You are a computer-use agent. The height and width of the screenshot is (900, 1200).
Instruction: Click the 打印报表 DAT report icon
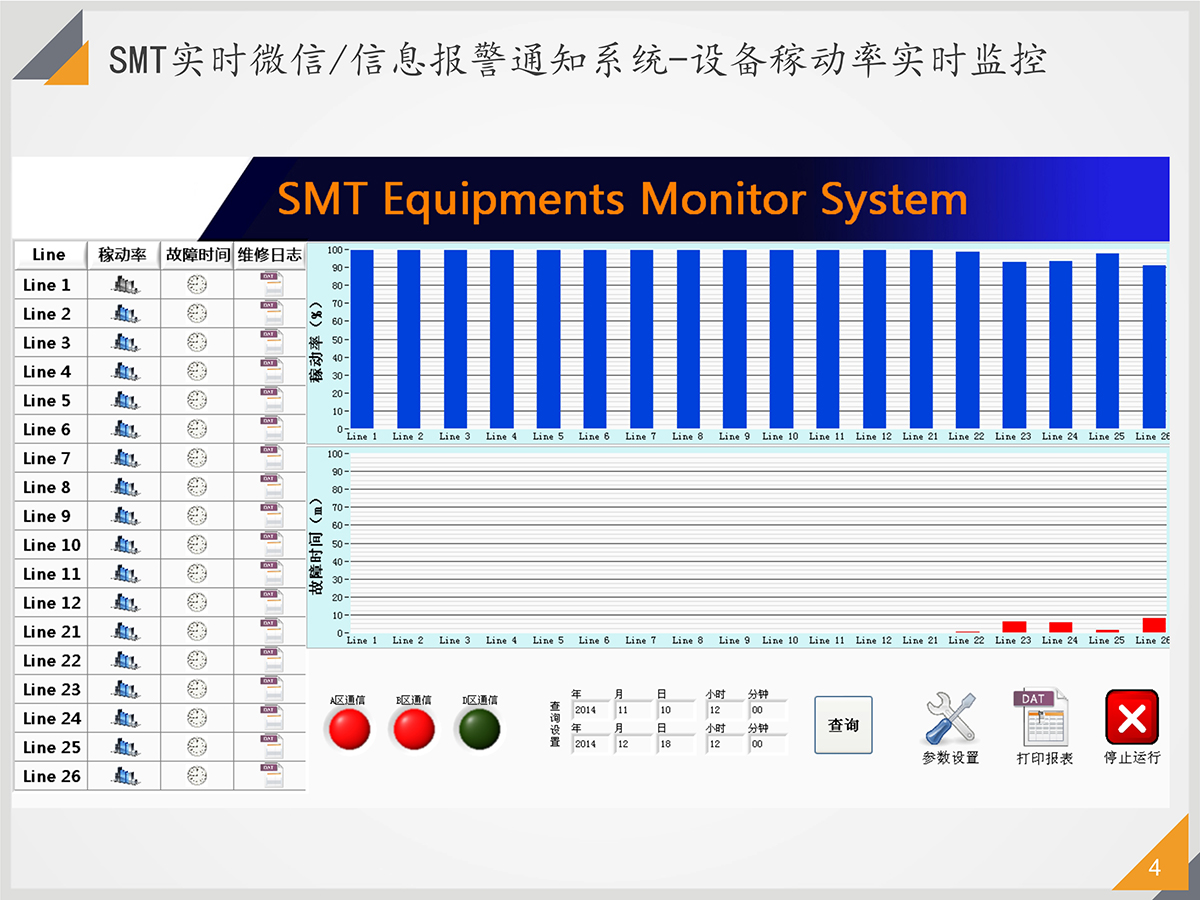(1041, 717)
